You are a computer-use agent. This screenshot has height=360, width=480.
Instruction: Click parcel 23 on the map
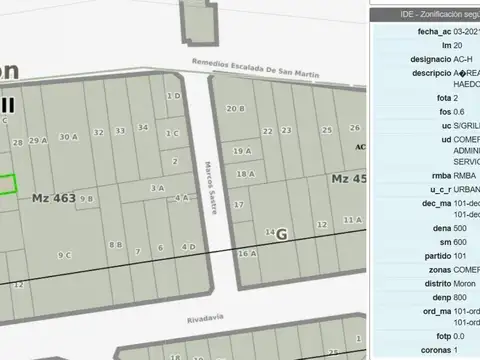(286, 130)
